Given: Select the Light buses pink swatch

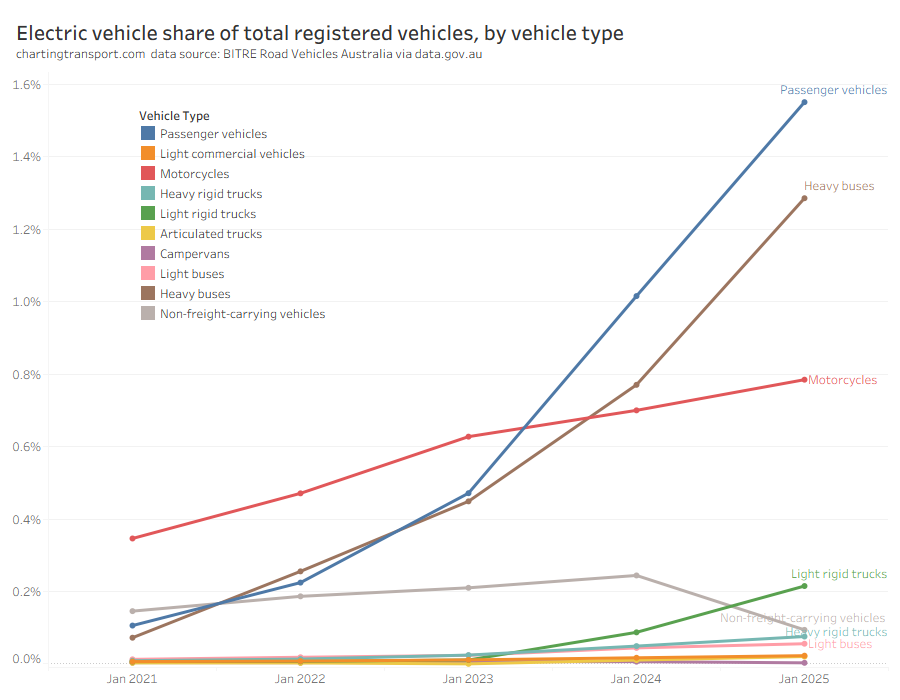Looking at the screenshot, I should (x=148, y=274).
